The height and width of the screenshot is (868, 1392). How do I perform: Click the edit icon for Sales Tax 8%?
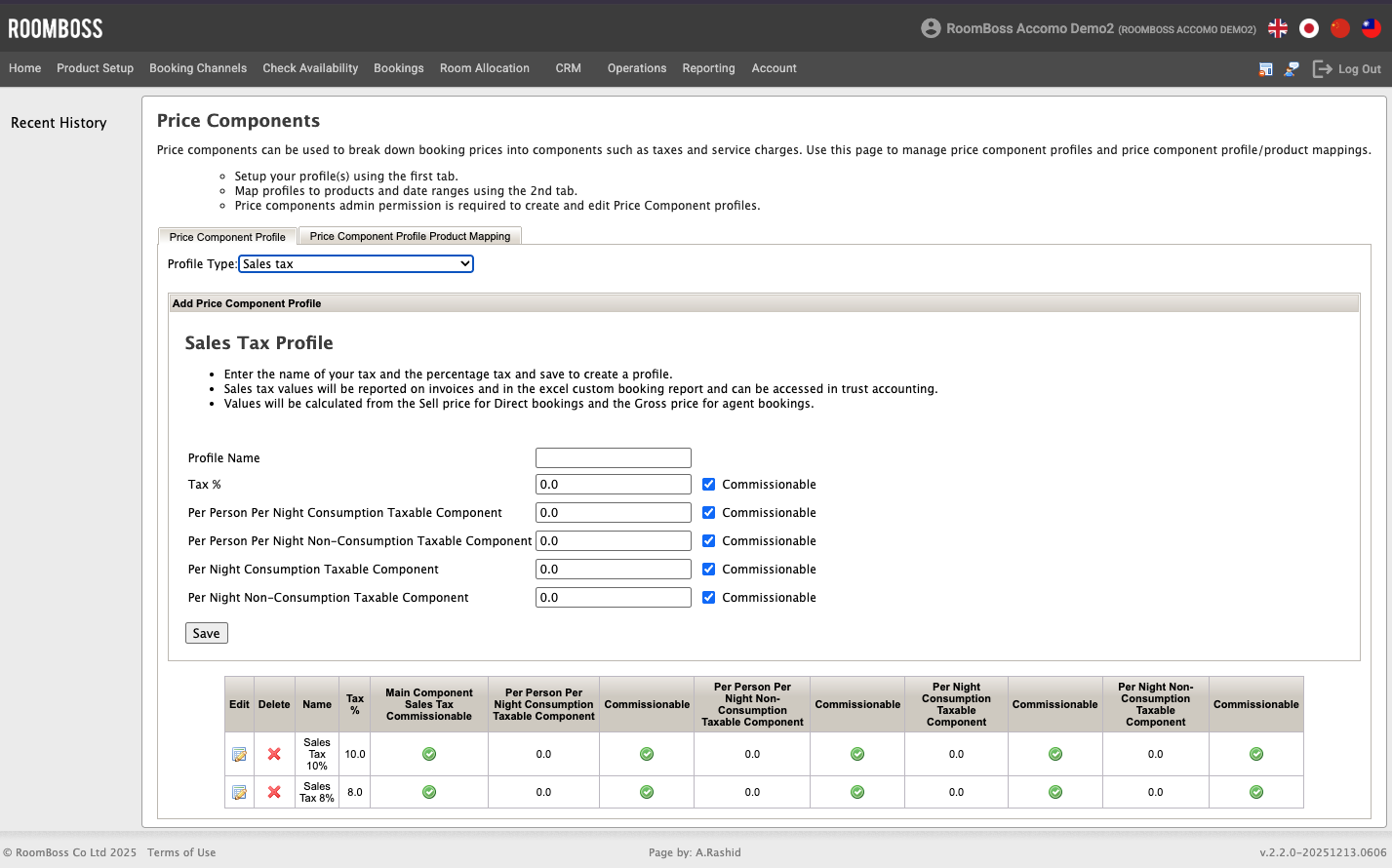click(x=239, y=792)
